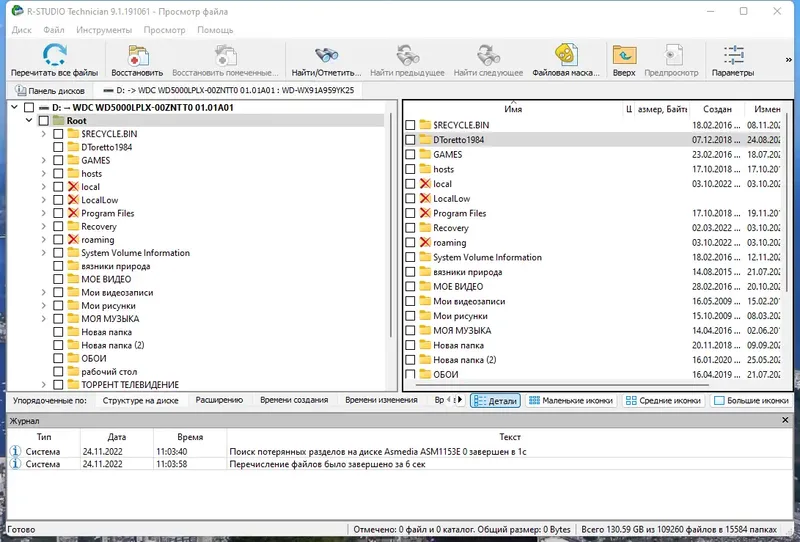Check МОЯ МУЗЫКА checkbox in the tree

click(x=58, y=319)
